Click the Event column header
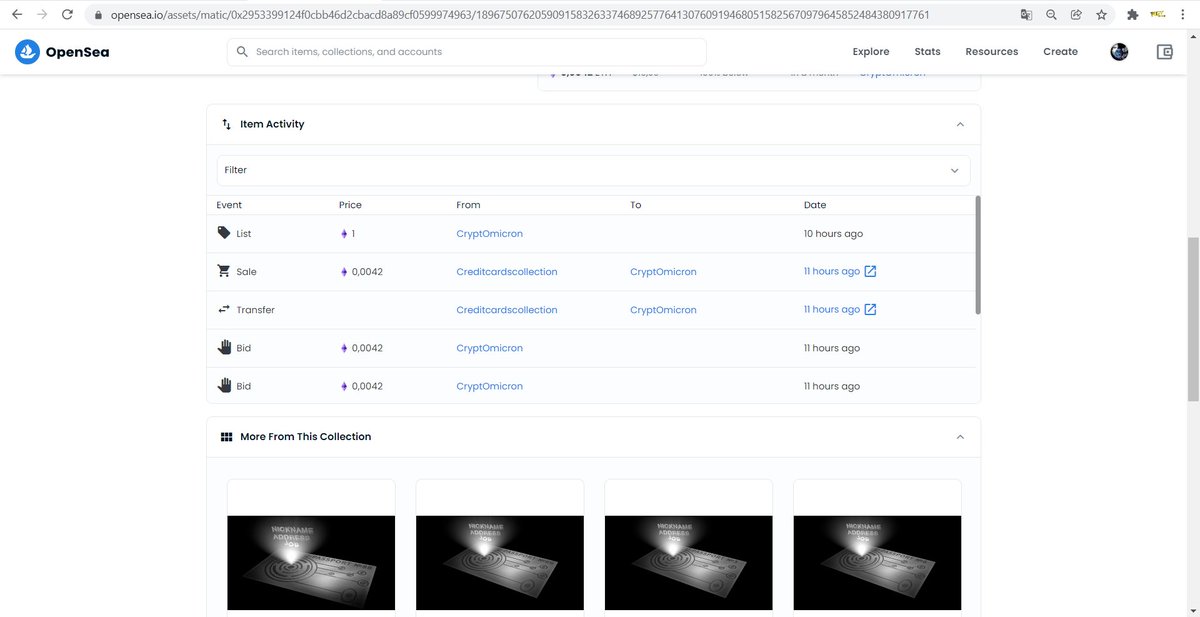 (229, 205)
